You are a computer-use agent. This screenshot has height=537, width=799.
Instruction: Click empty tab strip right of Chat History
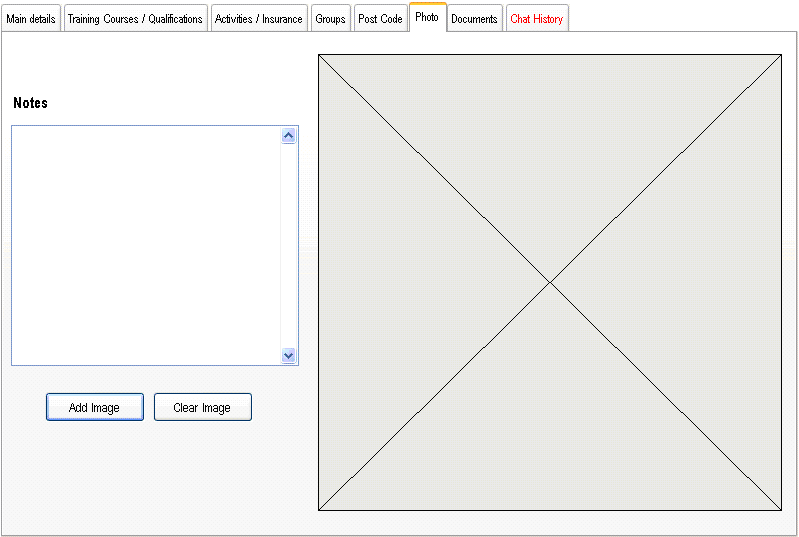(680, 18)
